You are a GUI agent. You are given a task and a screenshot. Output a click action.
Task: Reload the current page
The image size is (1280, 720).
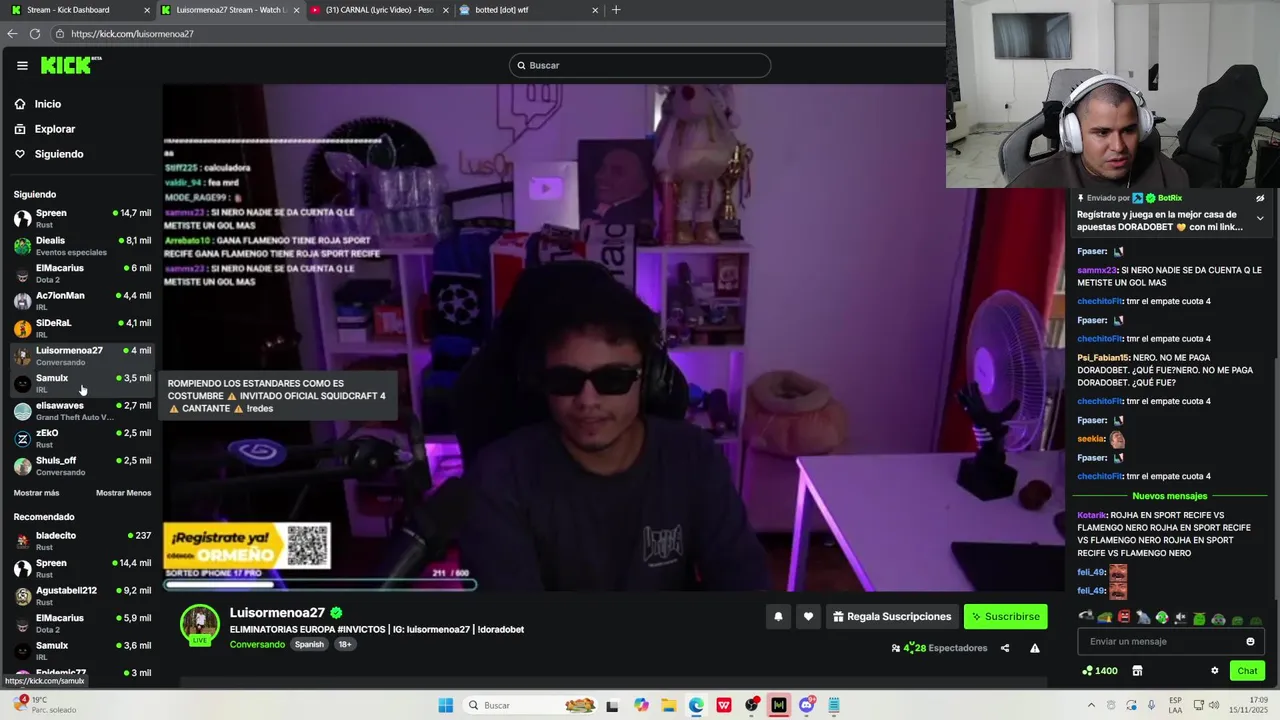click(x=35, y=34)
